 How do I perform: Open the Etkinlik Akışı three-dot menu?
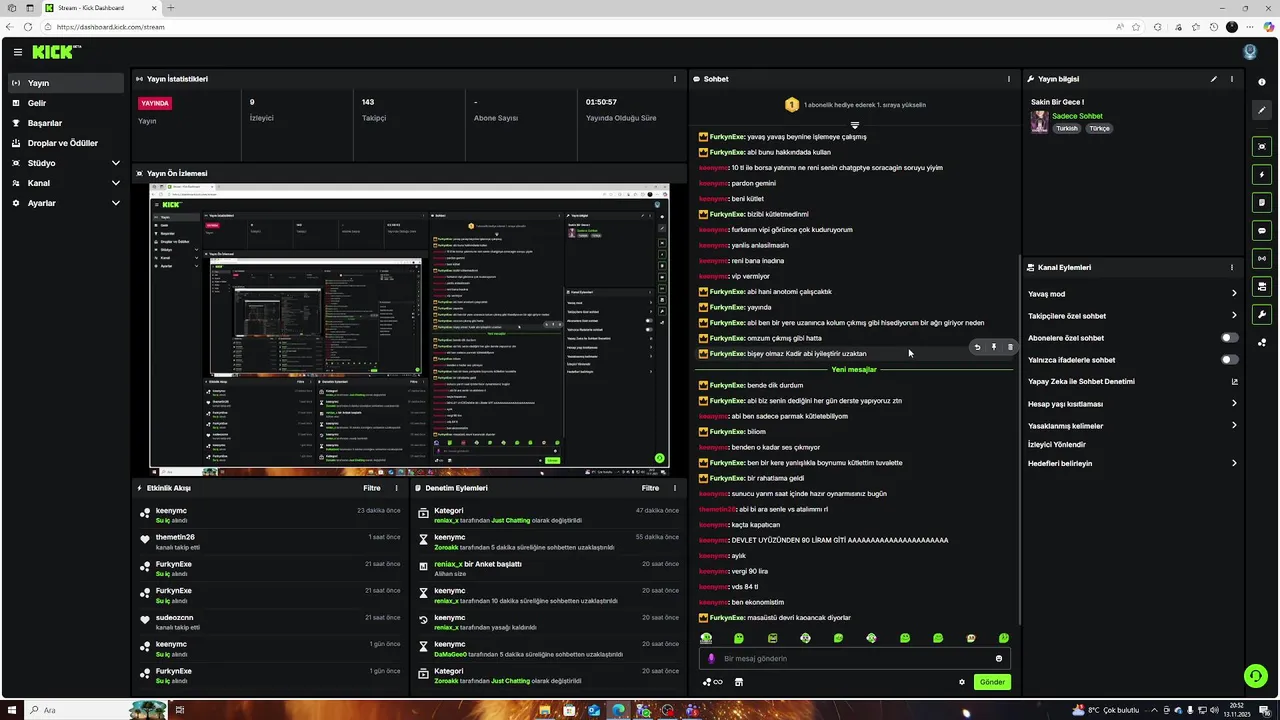click(x=396, y=488)
